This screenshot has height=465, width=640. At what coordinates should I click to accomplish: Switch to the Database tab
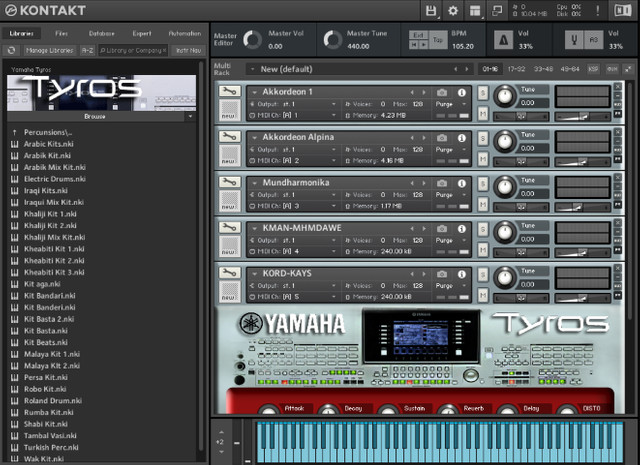pos(102,33)
